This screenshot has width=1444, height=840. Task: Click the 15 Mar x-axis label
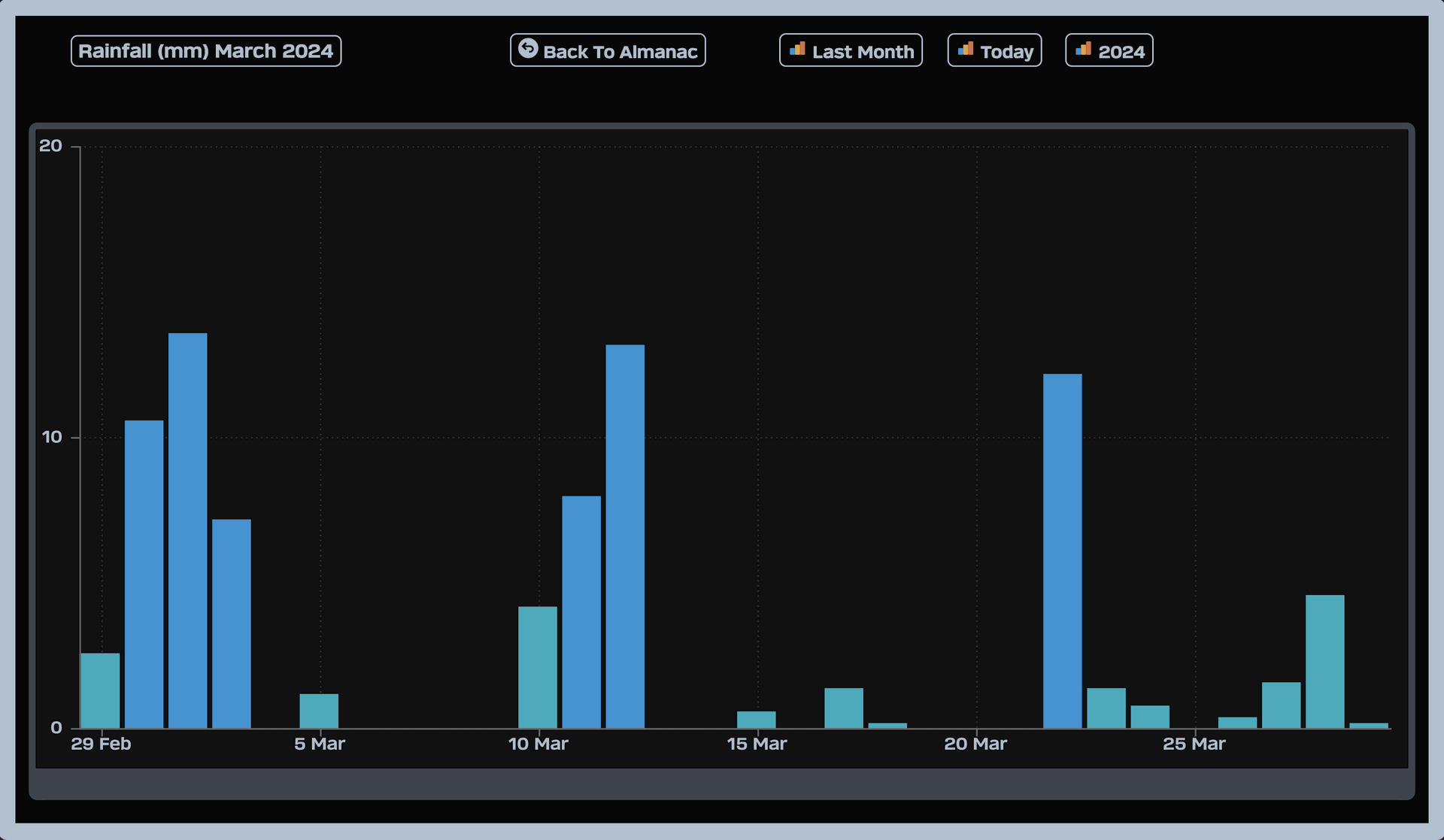(x=757, y=744)
